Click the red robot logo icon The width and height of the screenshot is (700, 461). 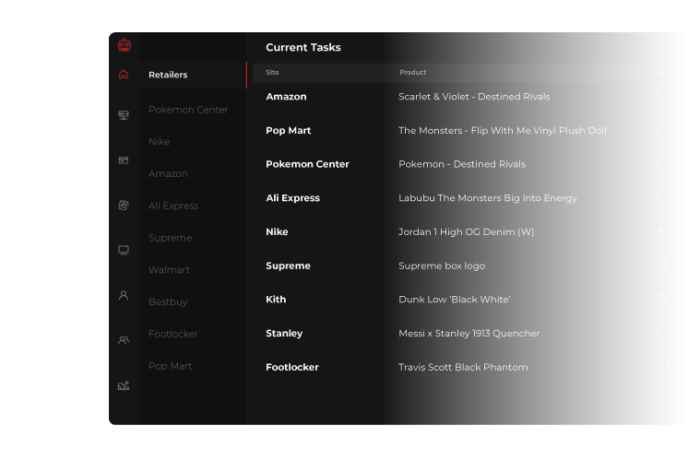[124, 44]
